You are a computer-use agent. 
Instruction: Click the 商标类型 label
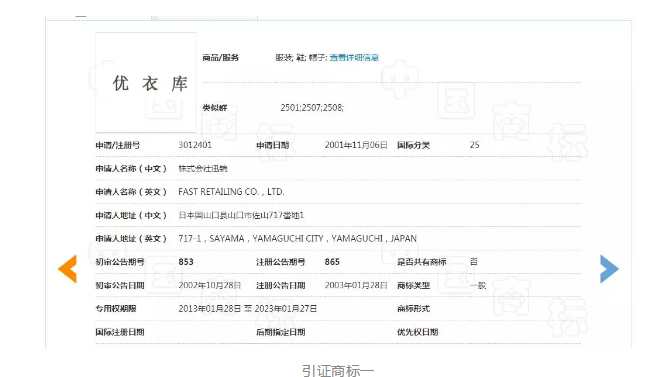tap(414, 285)
